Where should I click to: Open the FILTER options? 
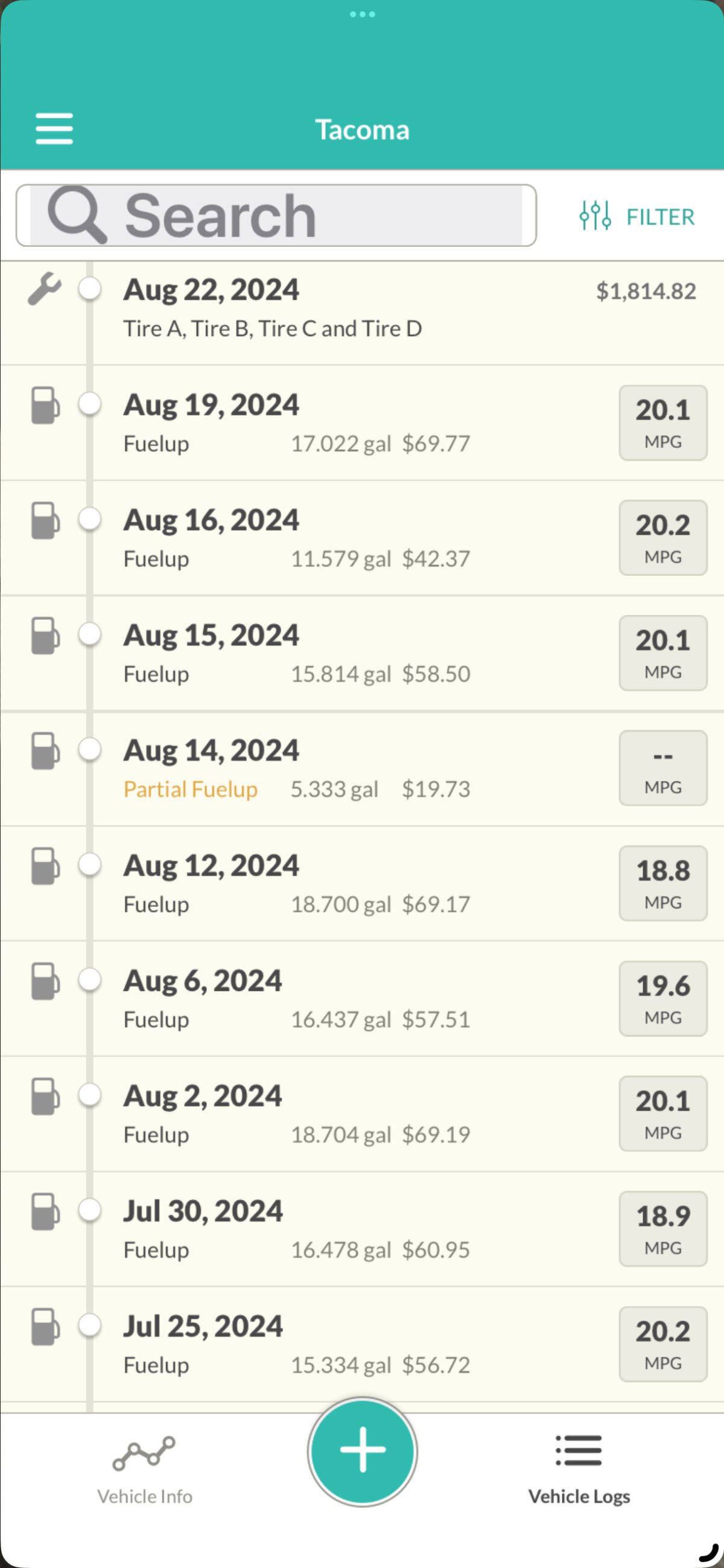point(660,217)
